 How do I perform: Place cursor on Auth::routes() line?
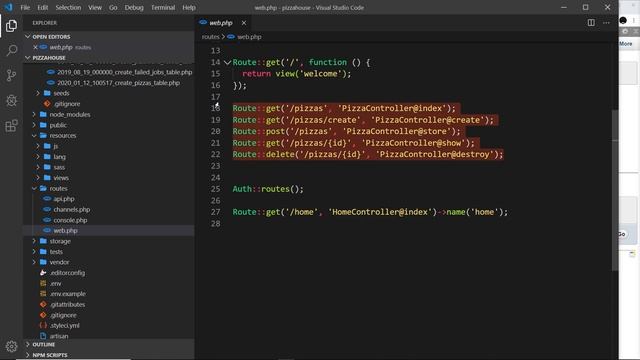pos(268,189)
